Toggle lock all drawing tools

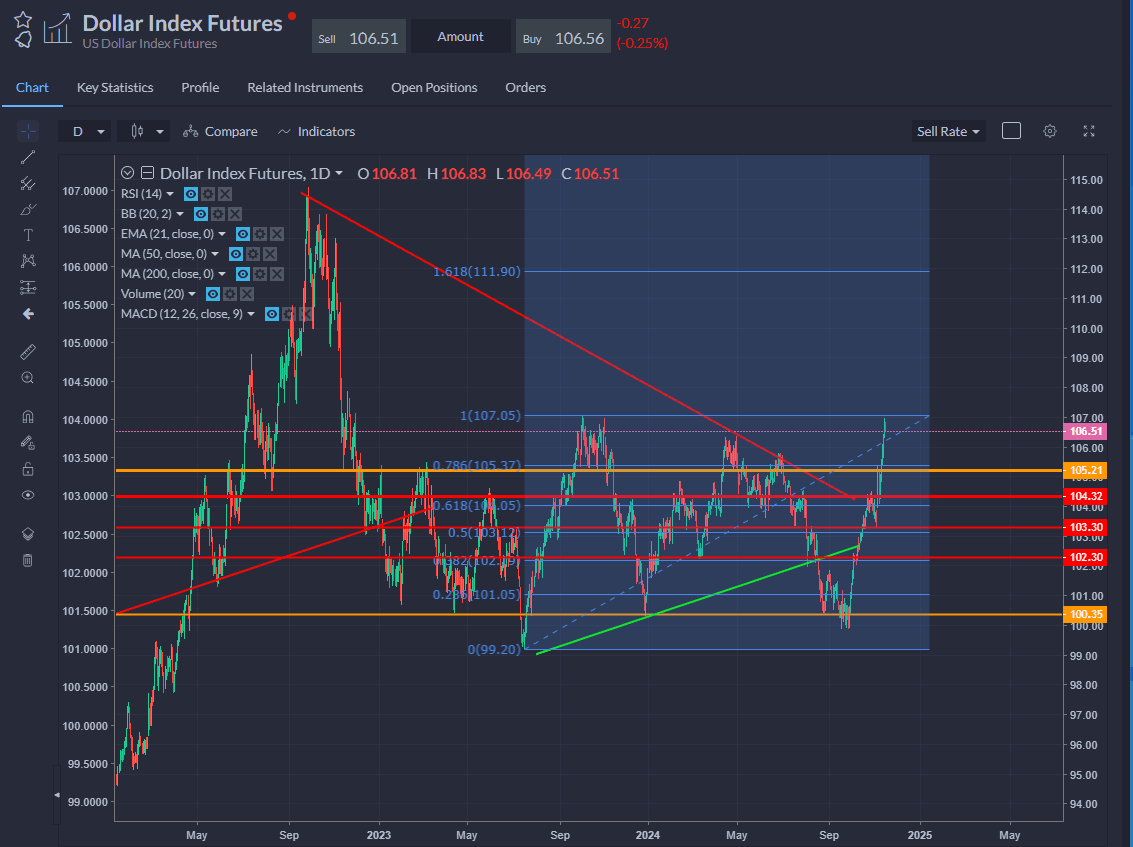28,469
